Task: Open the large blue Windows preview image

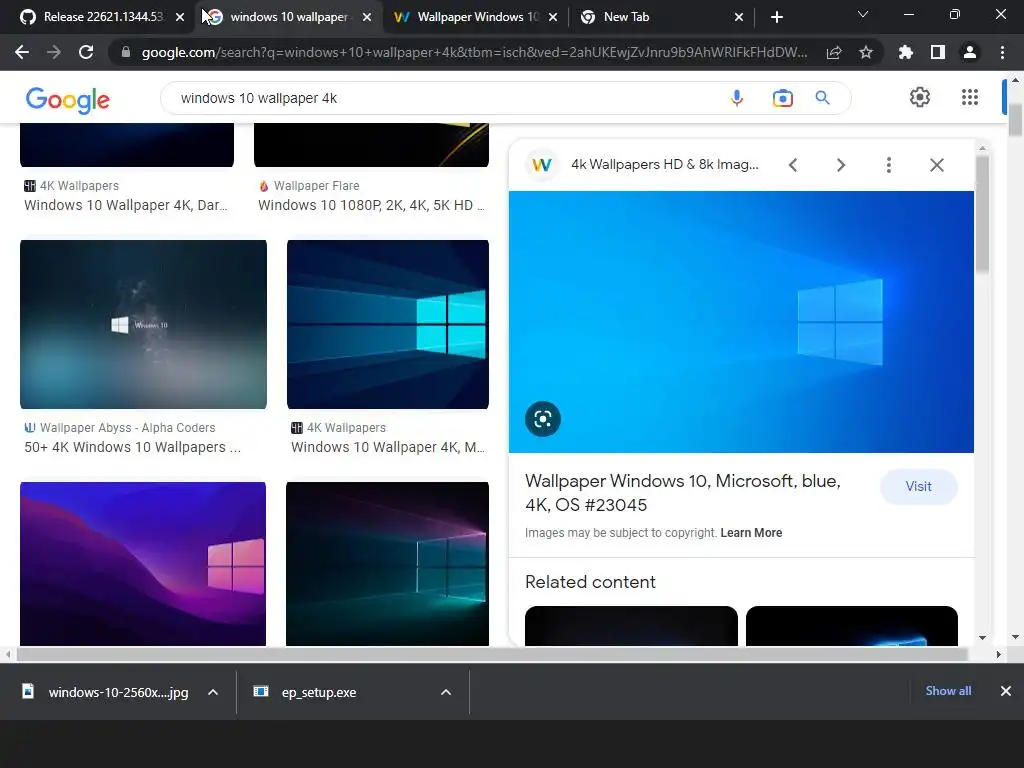Action: (741, 321)
